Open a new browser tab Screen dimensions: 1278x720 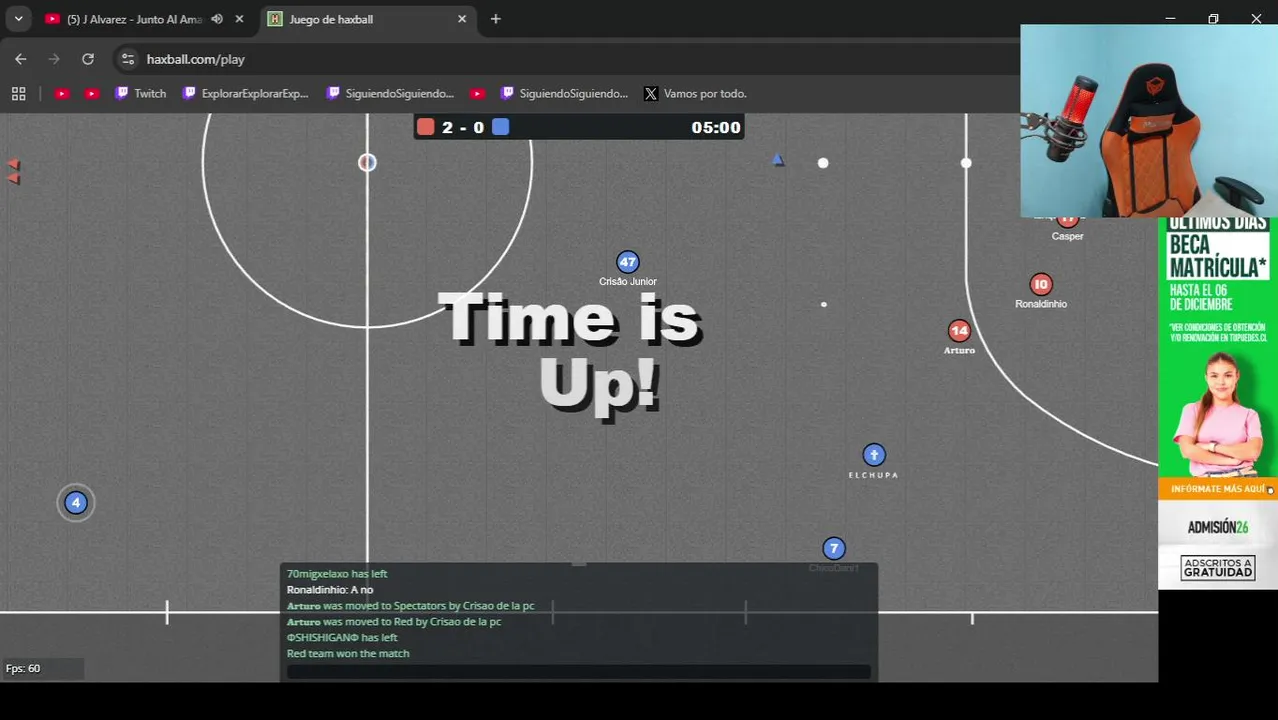click(496, 19)
